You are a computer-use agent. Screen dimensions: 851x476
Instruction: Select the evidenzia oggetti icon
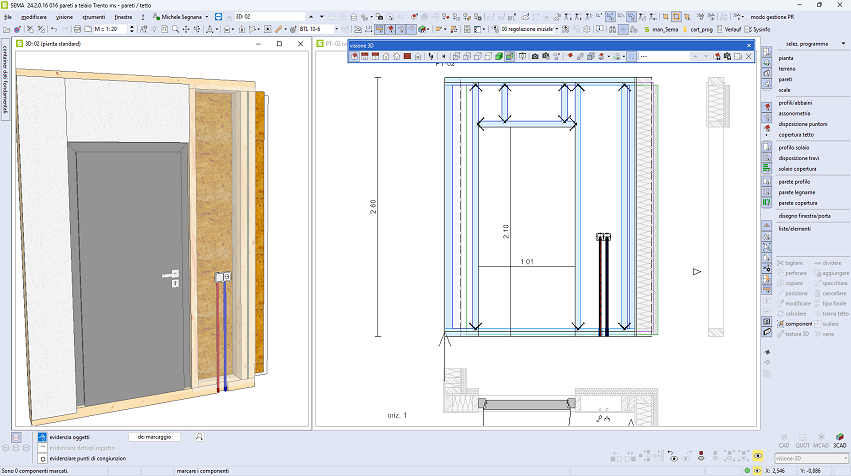pos(42,437)
